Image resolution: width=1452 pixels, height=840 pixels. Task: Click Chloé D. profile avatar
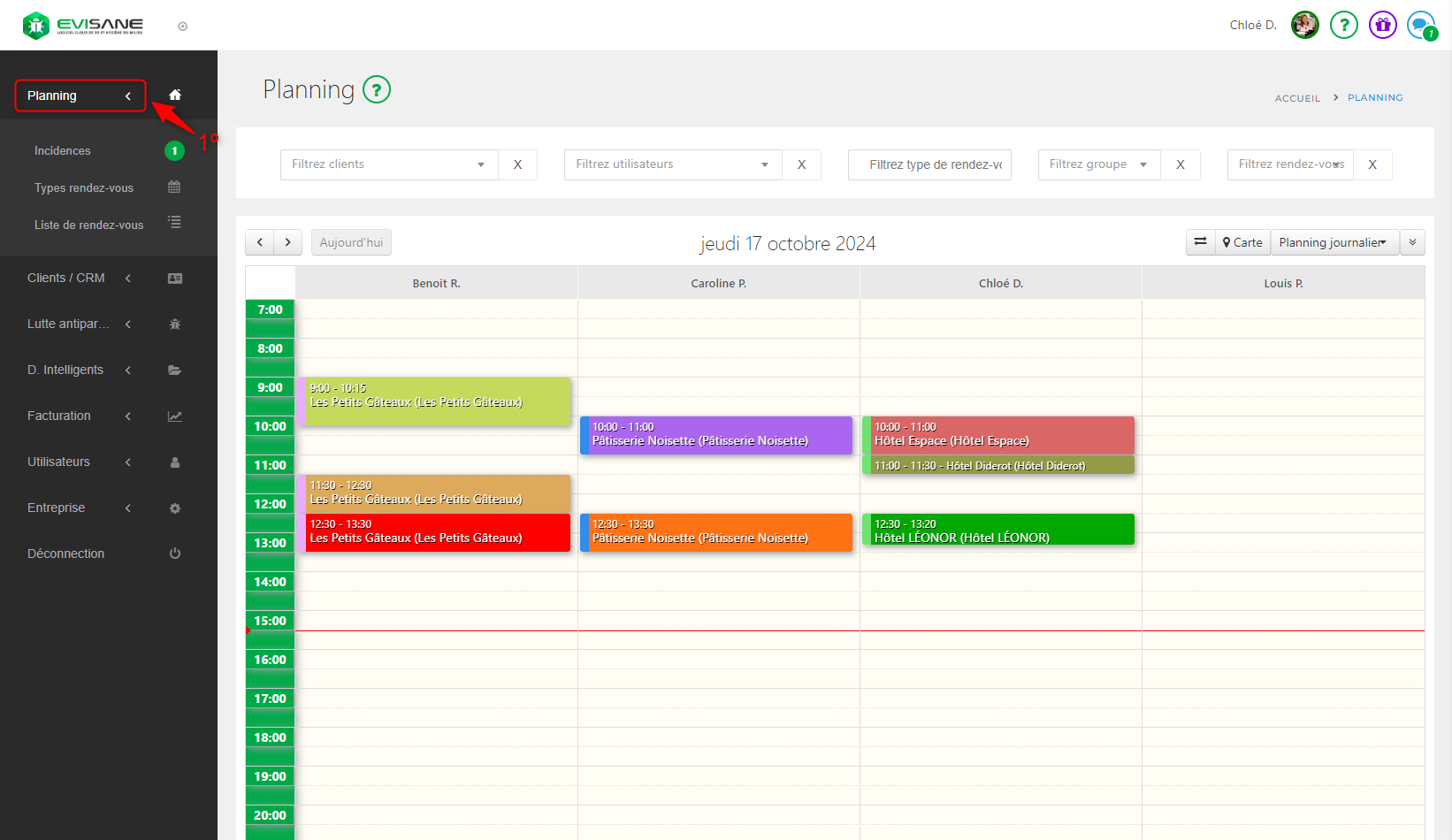(1304, 25)
